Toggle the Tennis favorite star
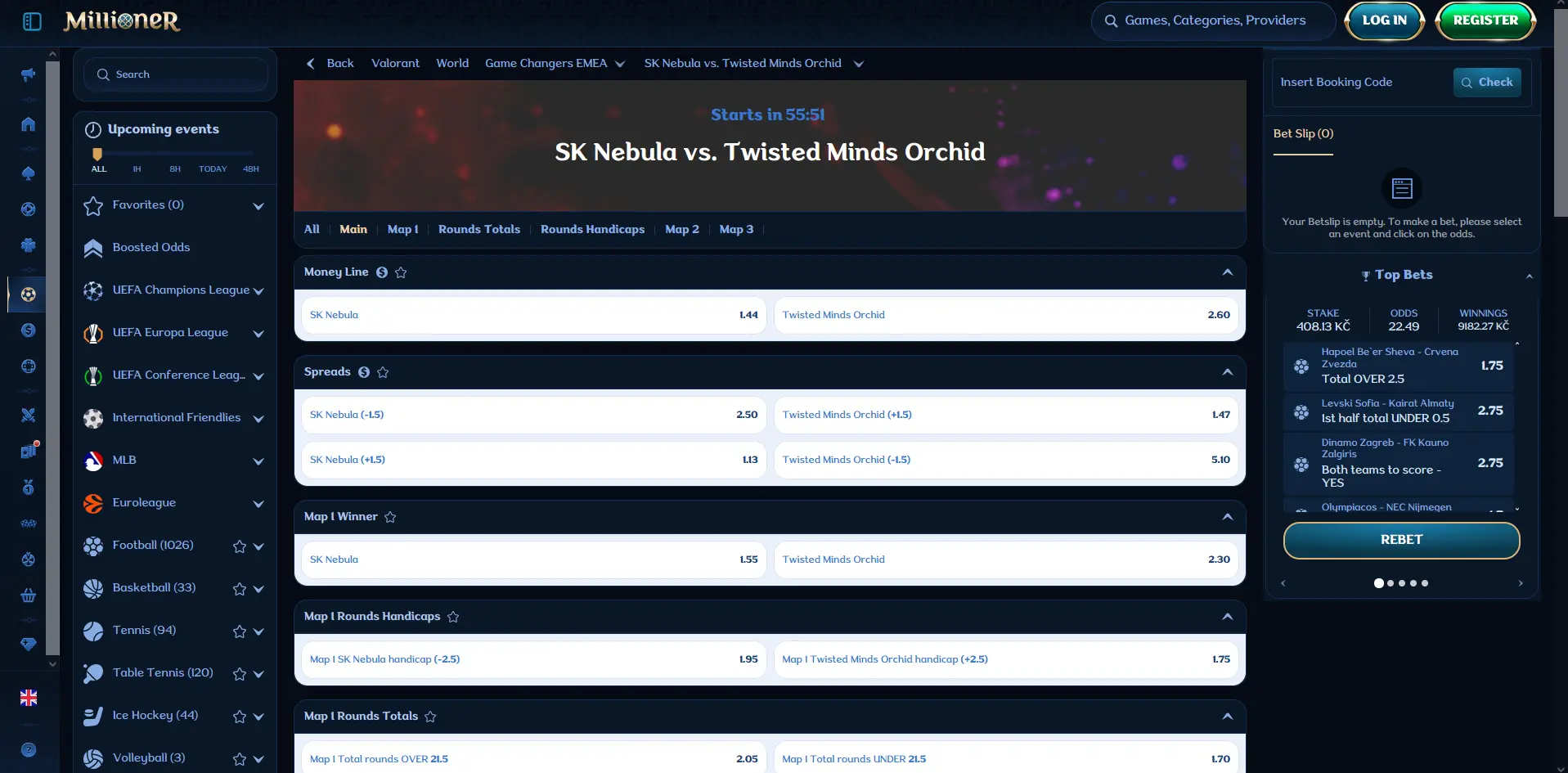The width and height of the screenshot is (1568, 773). pyautogui.click(x=240, y=631)
